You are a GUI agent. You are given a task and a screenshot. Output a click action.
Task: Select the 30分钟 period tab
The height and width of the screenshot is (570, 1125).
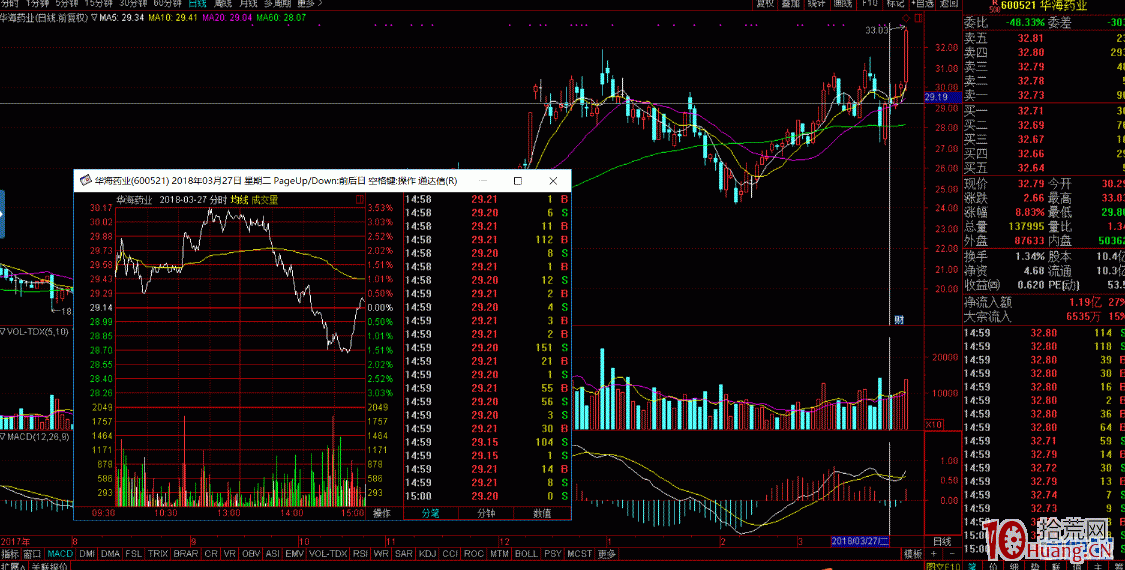point(133,3)
